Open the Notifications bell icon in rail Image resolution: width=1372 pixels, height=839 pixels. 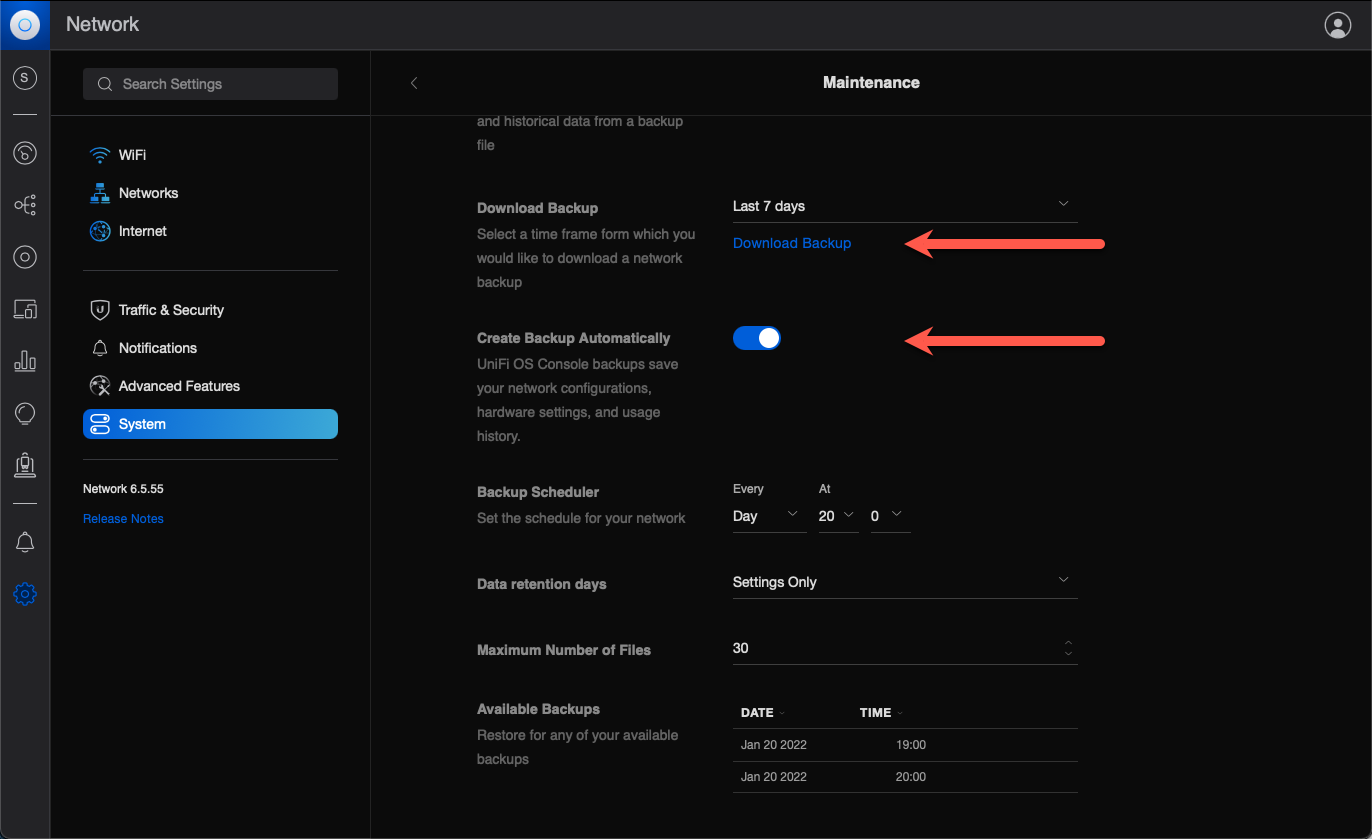(x=25, y=542)
